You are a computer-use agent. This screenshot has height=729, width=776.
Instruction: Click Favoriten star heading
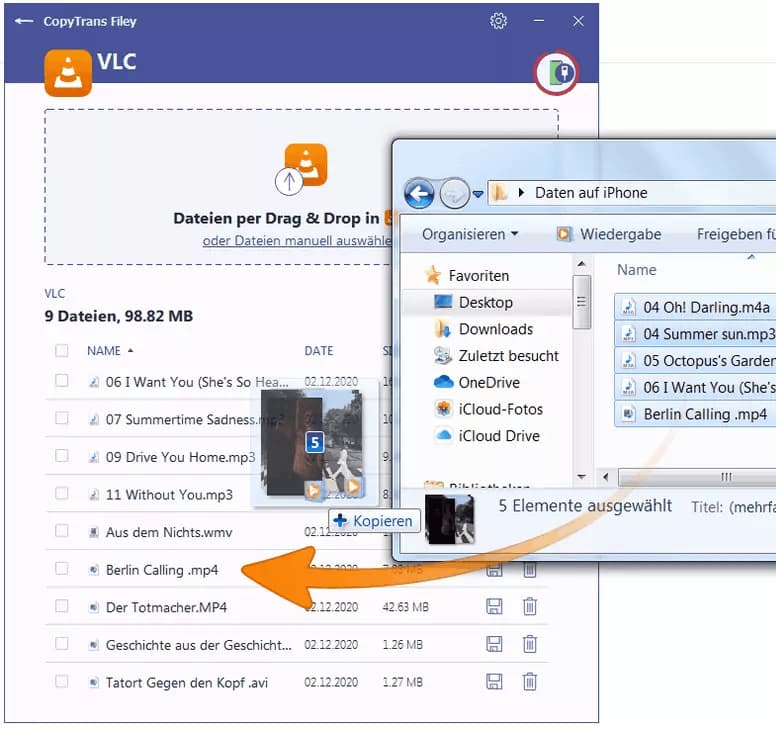point(467,275)
